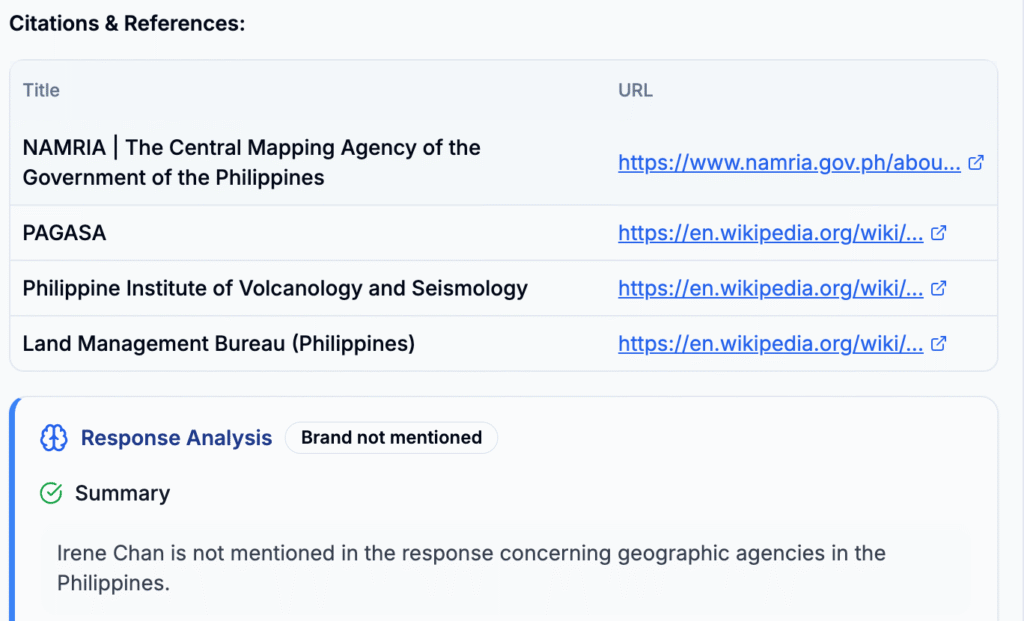Click the Land Management Bureau row's external link icon
The width and height of the screenshot is (1024, 621).
pos(938,343)
